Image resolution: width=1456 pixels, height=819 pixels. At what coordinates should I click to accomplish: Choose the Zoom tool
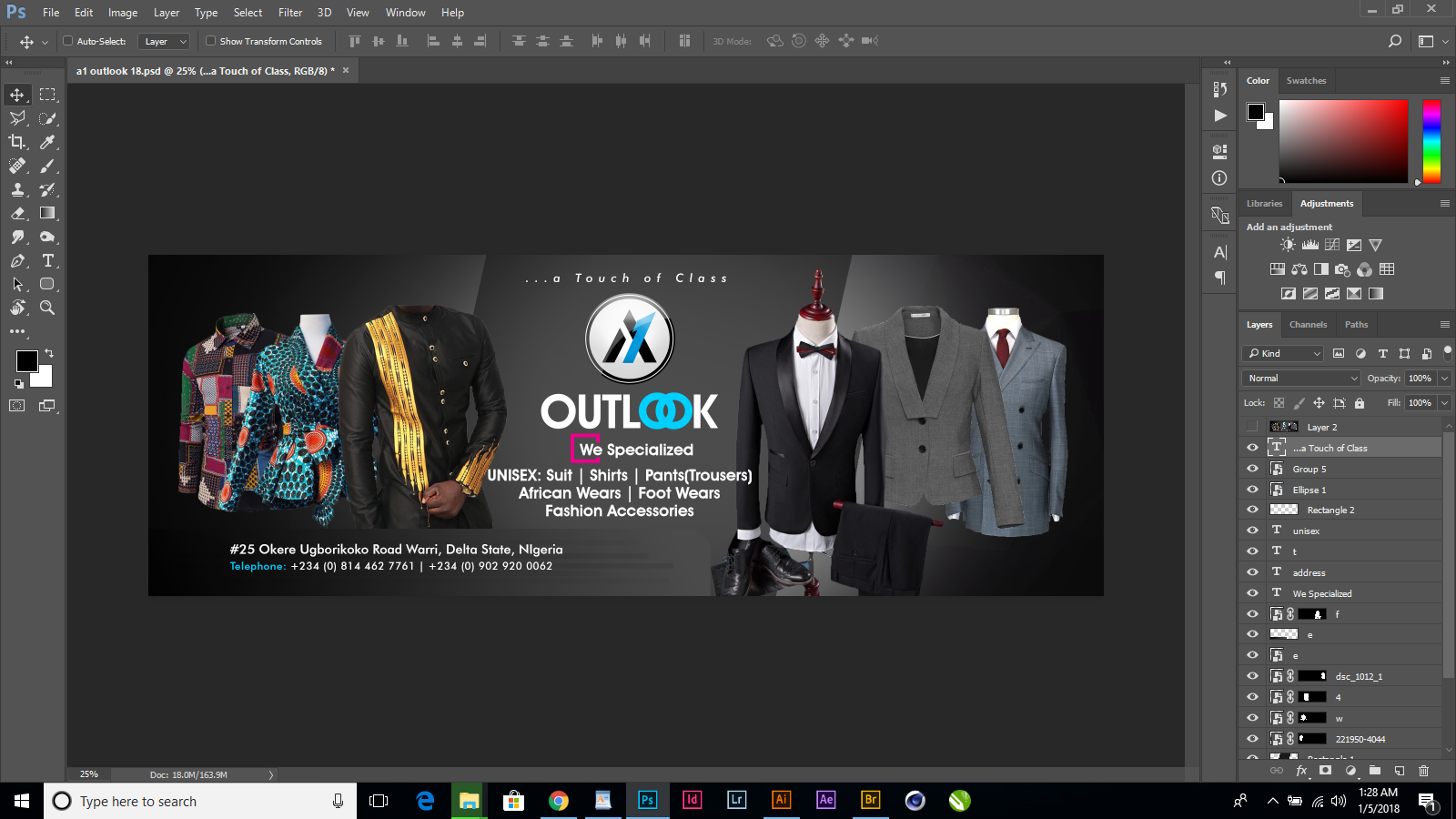tap(47, 308)
